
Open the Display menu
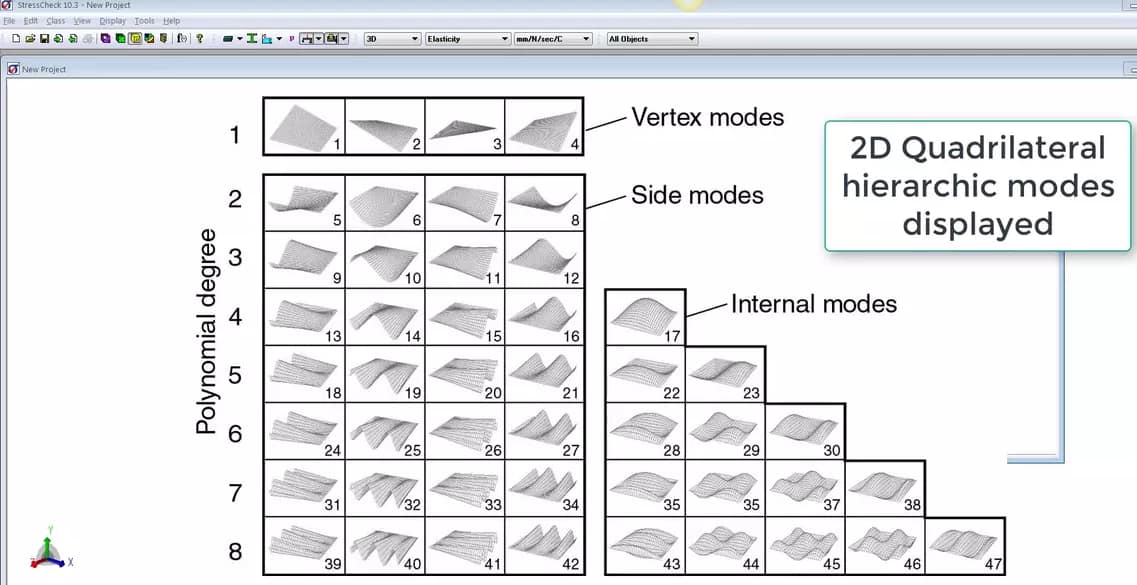(x=111, y=20)
